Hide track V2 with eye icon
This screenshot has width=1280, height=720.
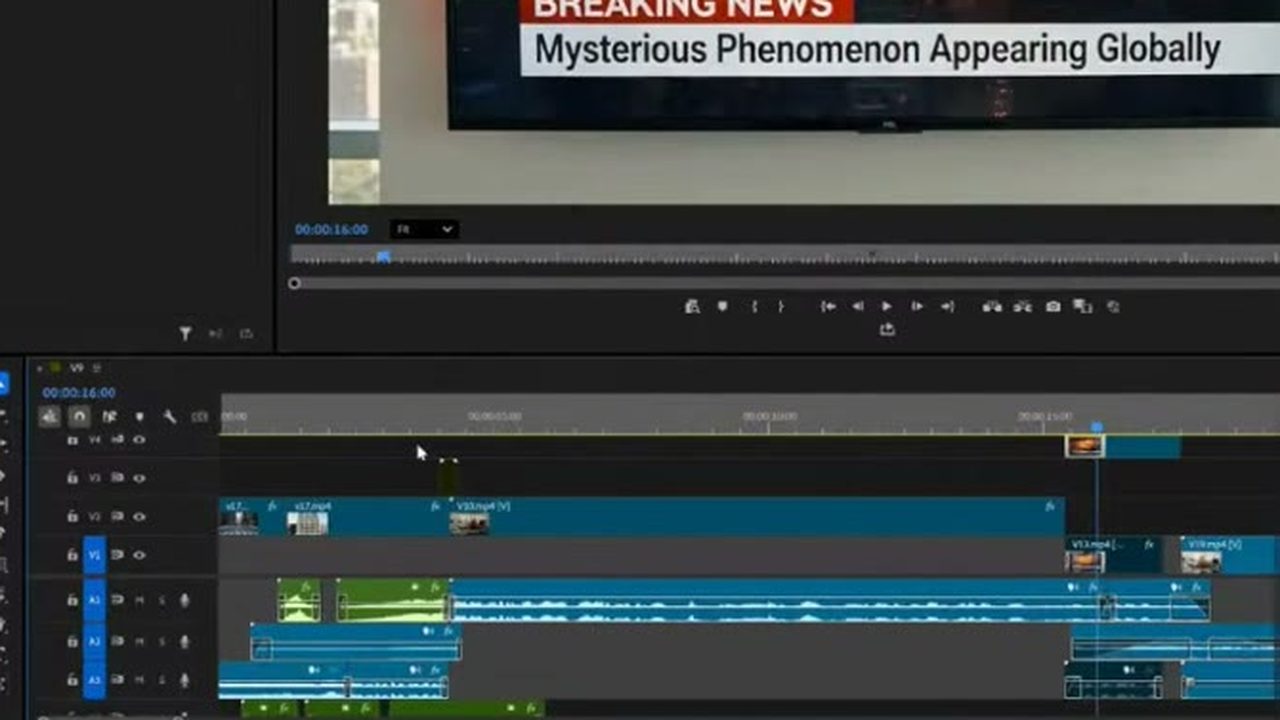click(139, 517)
